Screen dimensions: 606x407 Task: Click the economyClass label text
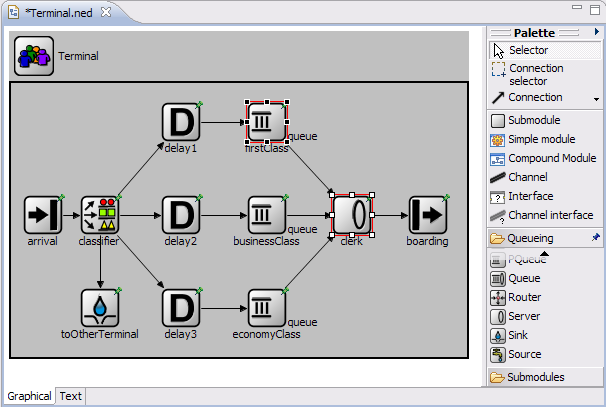tap(266, 334)
